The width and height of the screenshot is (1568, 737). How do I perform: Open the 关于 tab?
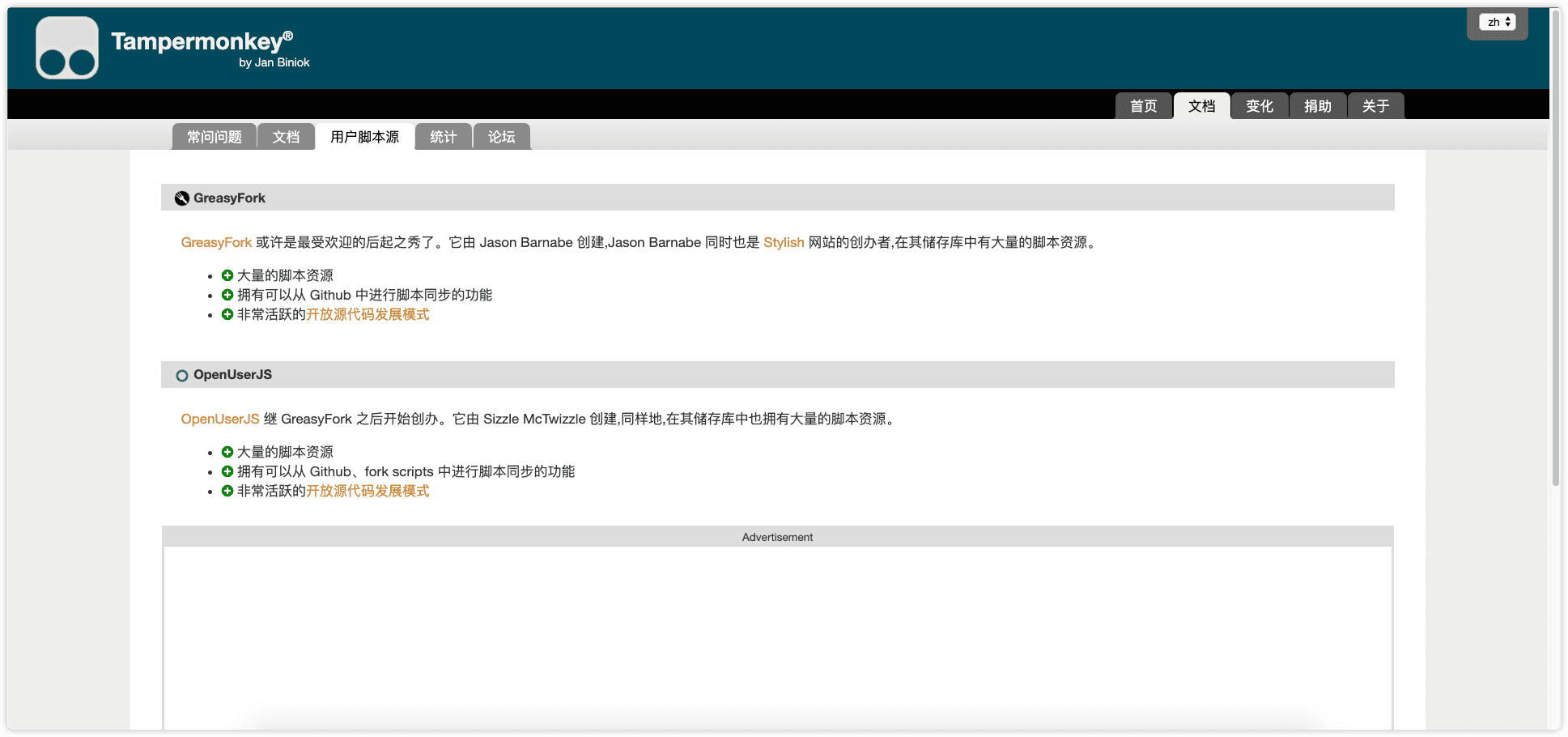pos(1376,106)
